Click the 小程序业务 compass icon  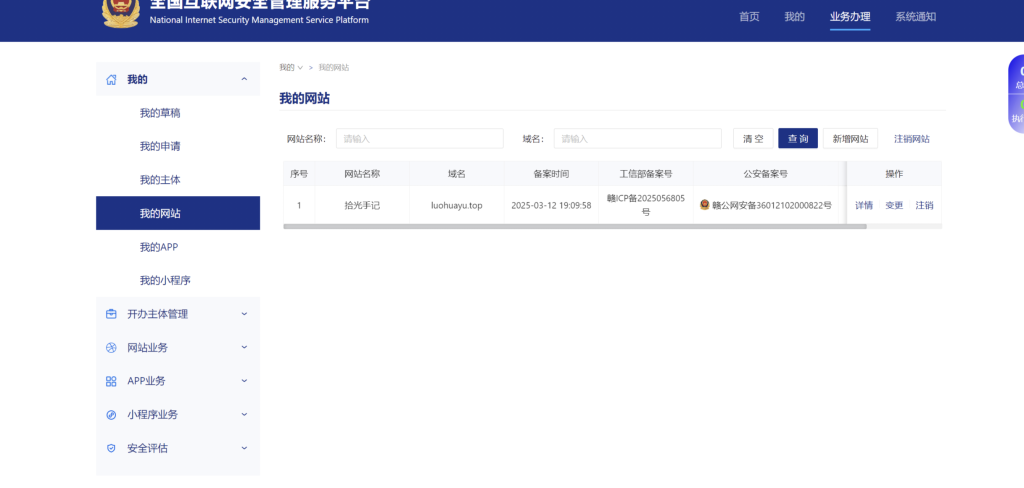pyautogui.click(x=111, y=415)
